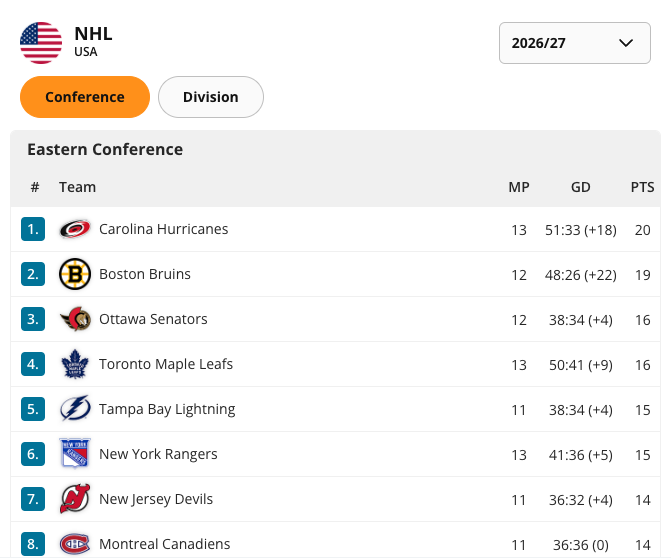Click goal difference 41:36 (+5)
Image resolution: width=671 pixels, height=558 pixels.
pyautogui.click(x=581, y=455)
